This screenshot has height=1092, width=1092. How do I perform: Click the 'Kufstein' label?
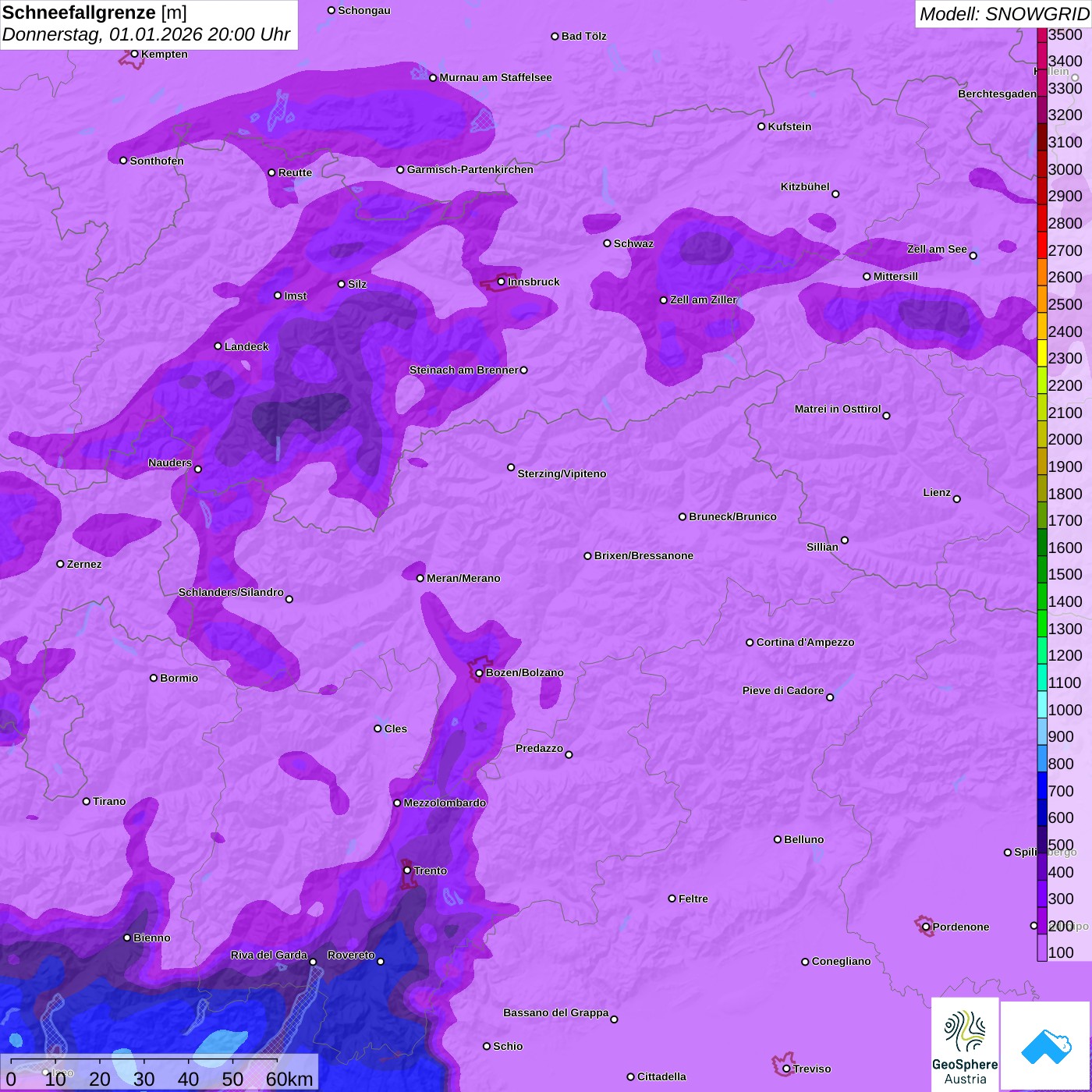click(789, 126)
